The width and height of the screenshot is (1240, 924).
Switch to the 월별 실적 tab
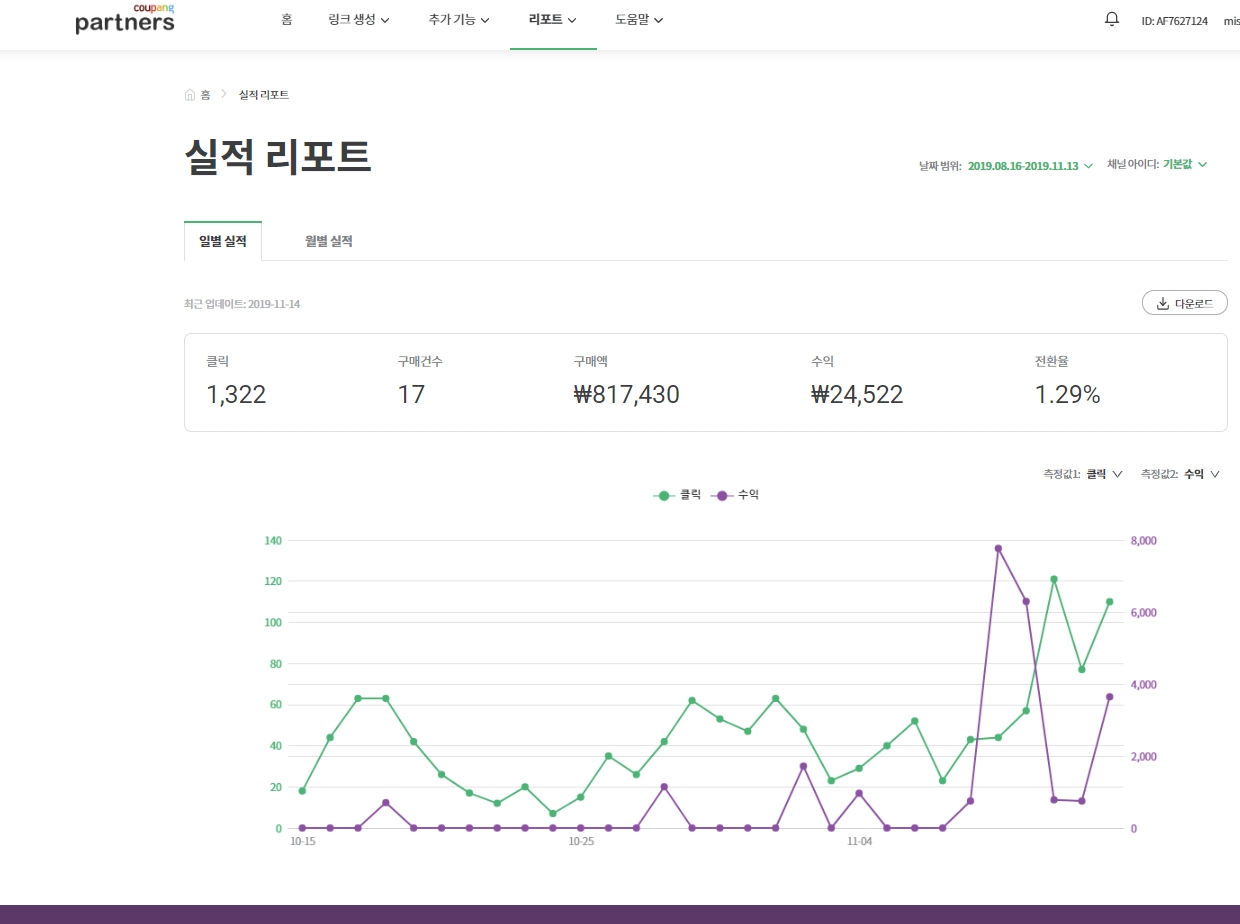click(329, 241)
